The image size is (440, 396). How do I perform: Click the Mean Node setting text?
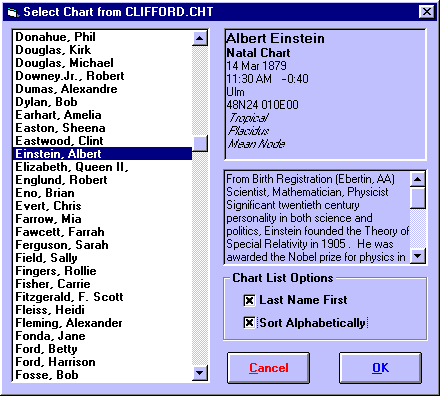pyautogui.click(x=257, y=144)
